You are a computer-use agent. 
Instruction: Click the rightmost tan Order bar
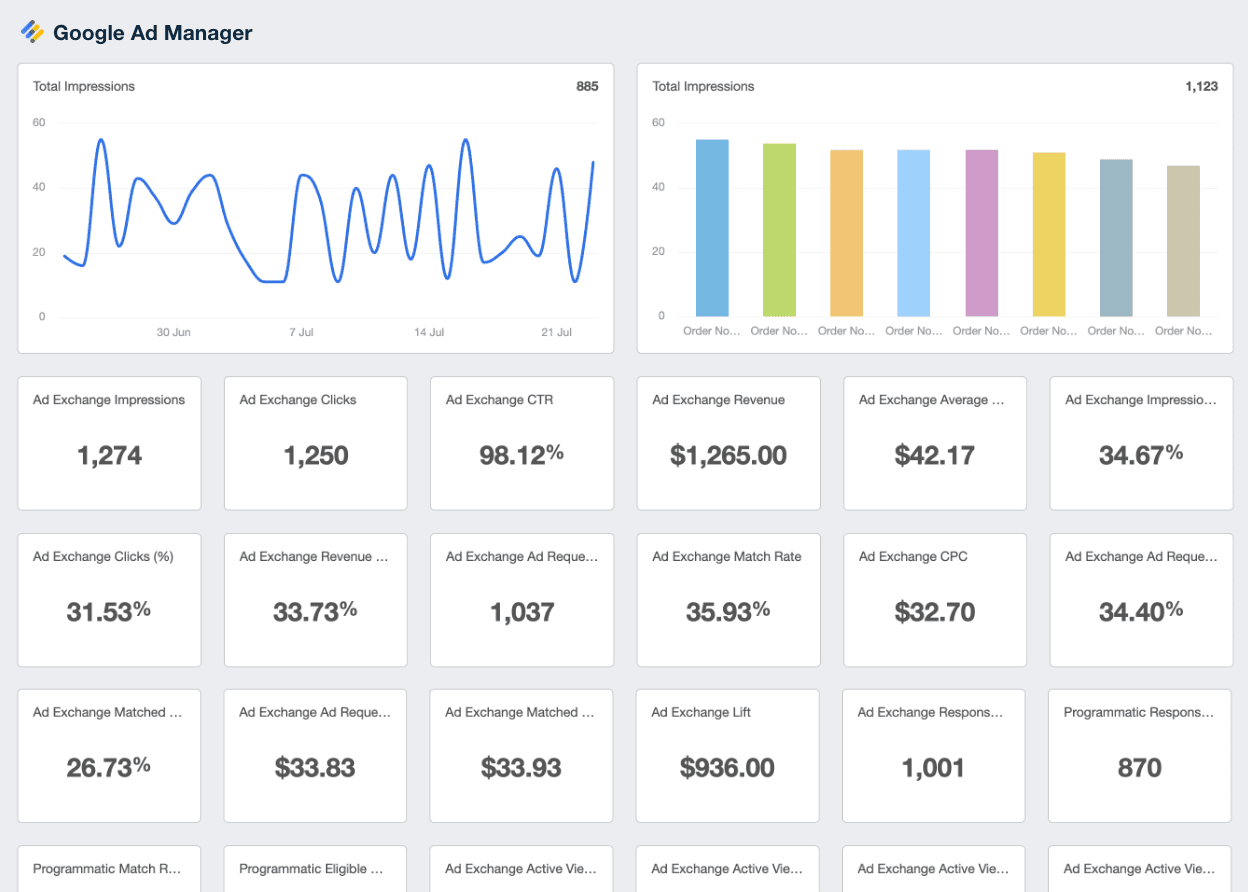coord(1183,237)
